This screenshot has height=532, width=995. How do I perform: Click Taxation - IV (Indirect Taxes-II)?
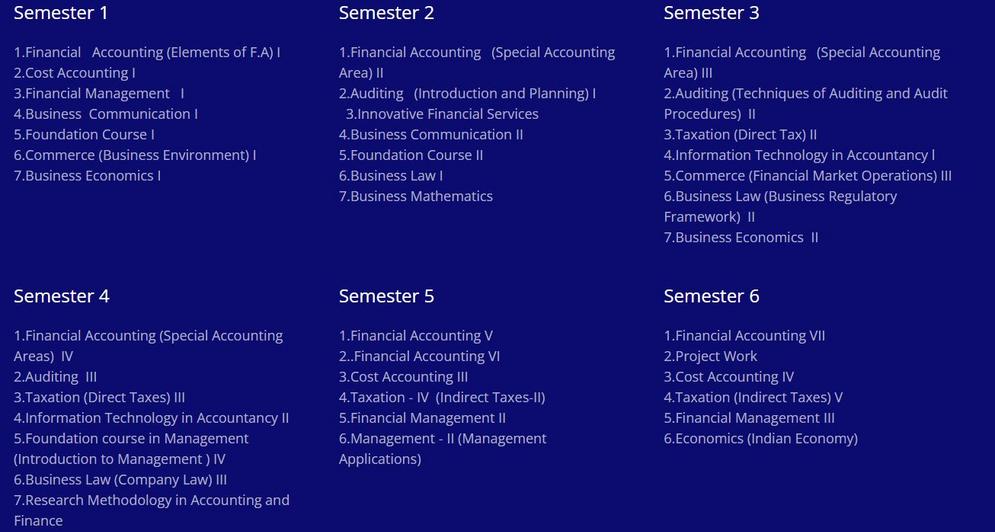pos(442,397)
